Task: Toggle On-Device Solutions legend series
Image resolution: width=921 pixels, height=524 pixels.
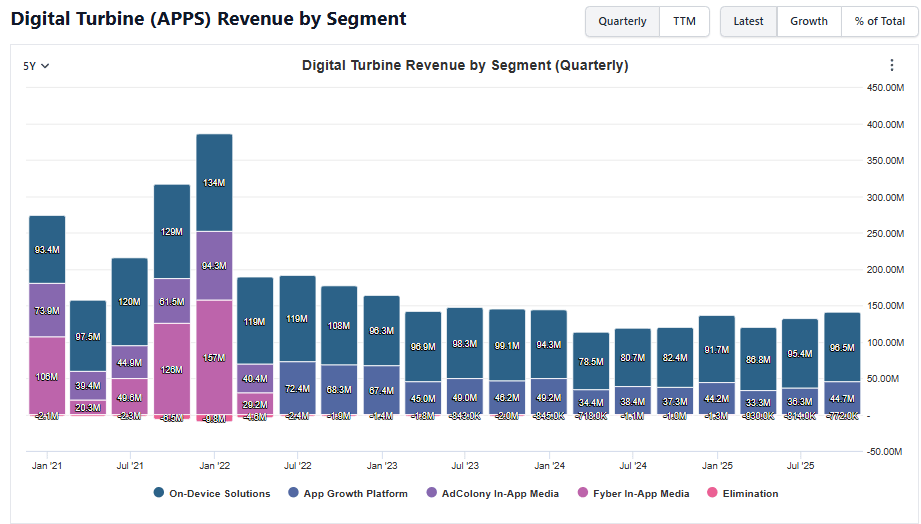Action: click(x=212, y=493)
